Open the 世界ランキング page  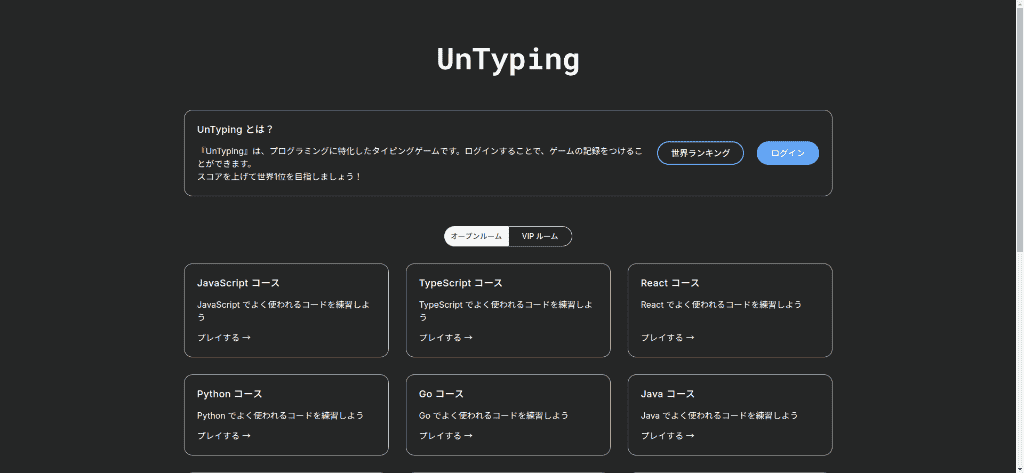(x=700, y=153)
